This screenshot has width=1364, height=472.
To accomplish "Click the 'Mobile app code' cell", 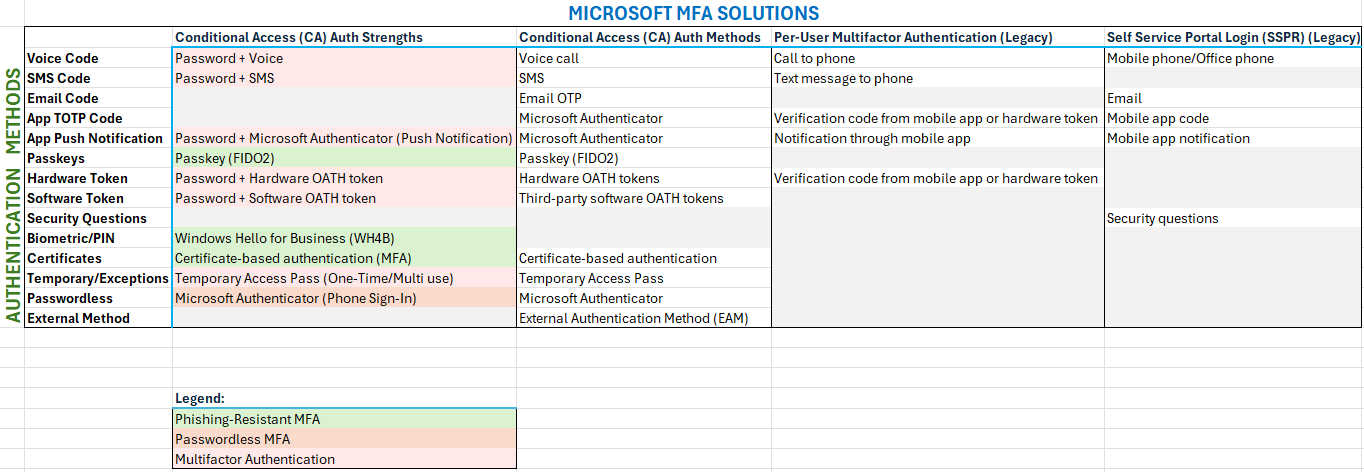I will [1233, 118].
